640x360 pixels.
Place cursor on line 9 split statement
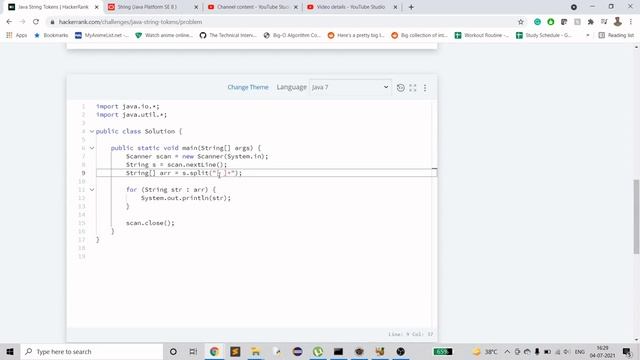184,173
